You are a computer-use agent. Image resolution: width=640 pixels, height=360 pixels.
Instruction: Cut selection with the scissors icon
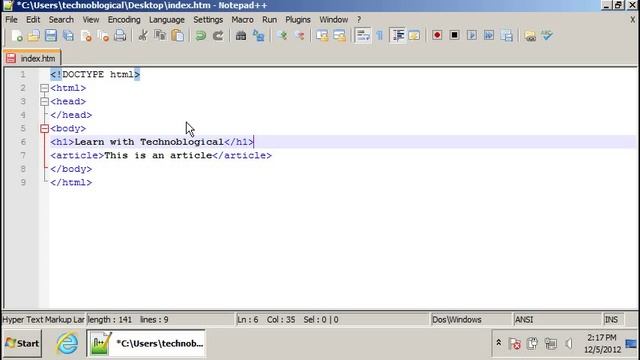point(143,36)
